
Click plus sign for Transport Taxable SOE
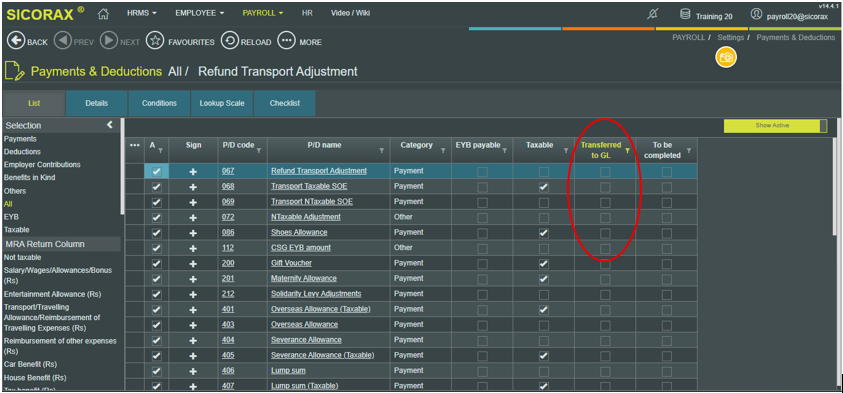click(x=194, y=187)
